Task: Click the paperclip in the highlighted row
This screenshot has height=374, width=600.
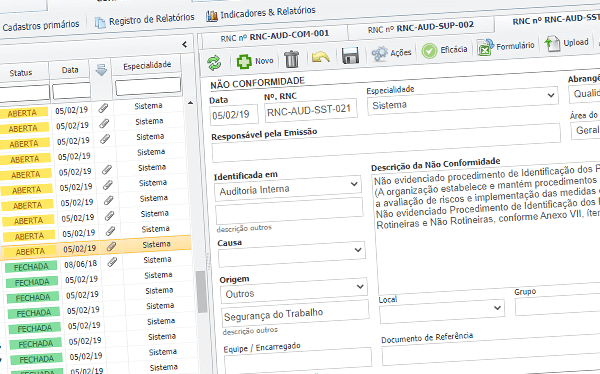Action: coord(111,247)
